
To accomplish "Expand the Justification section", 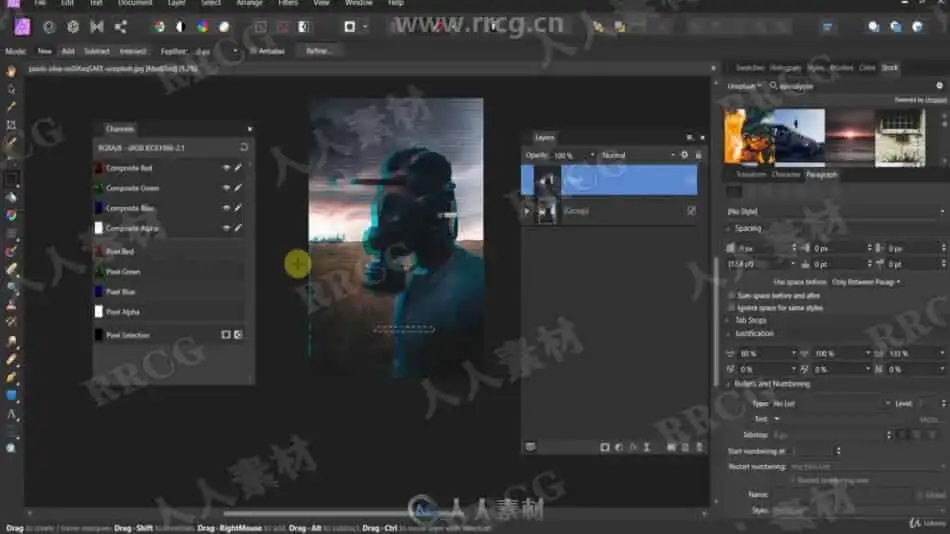I will 728,333.
